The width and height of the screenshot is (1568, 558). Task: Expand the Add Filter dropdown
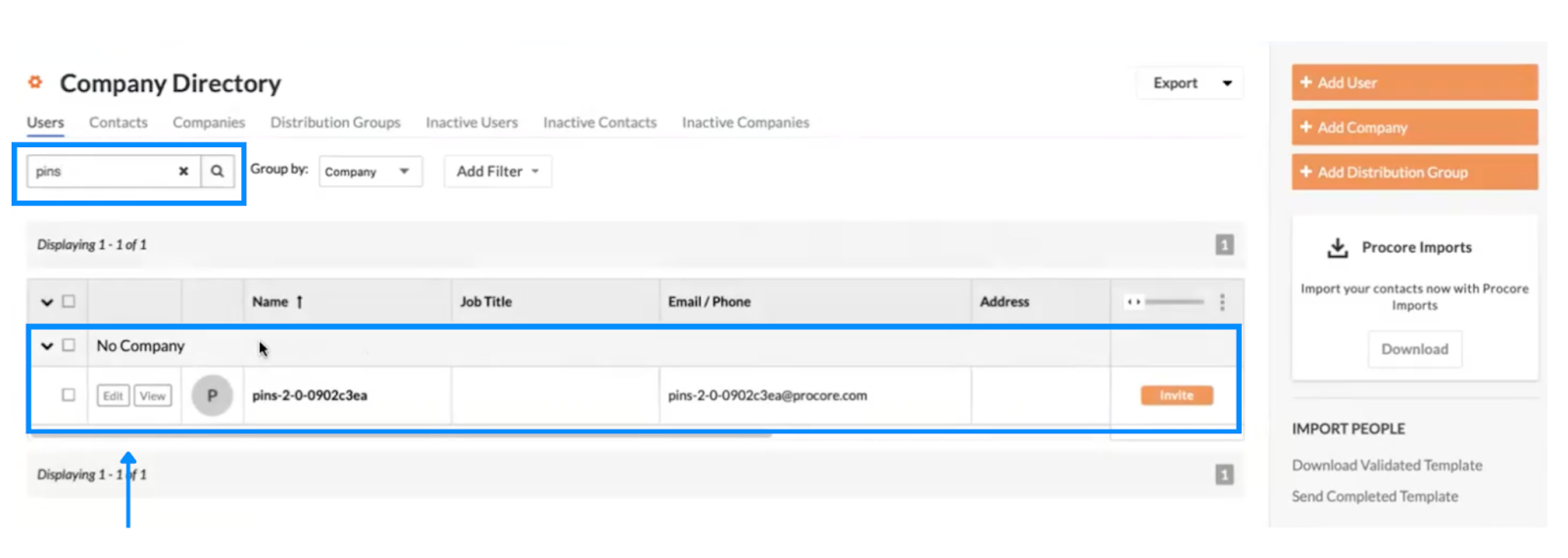(x=498, y=172)
